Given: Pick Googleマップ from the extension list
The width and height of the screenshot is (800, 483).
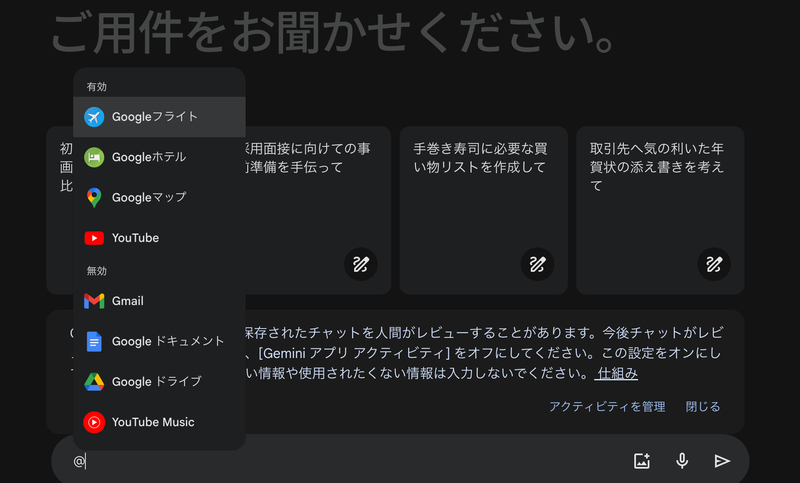Looking at the screenshot, I should point(159,197).
